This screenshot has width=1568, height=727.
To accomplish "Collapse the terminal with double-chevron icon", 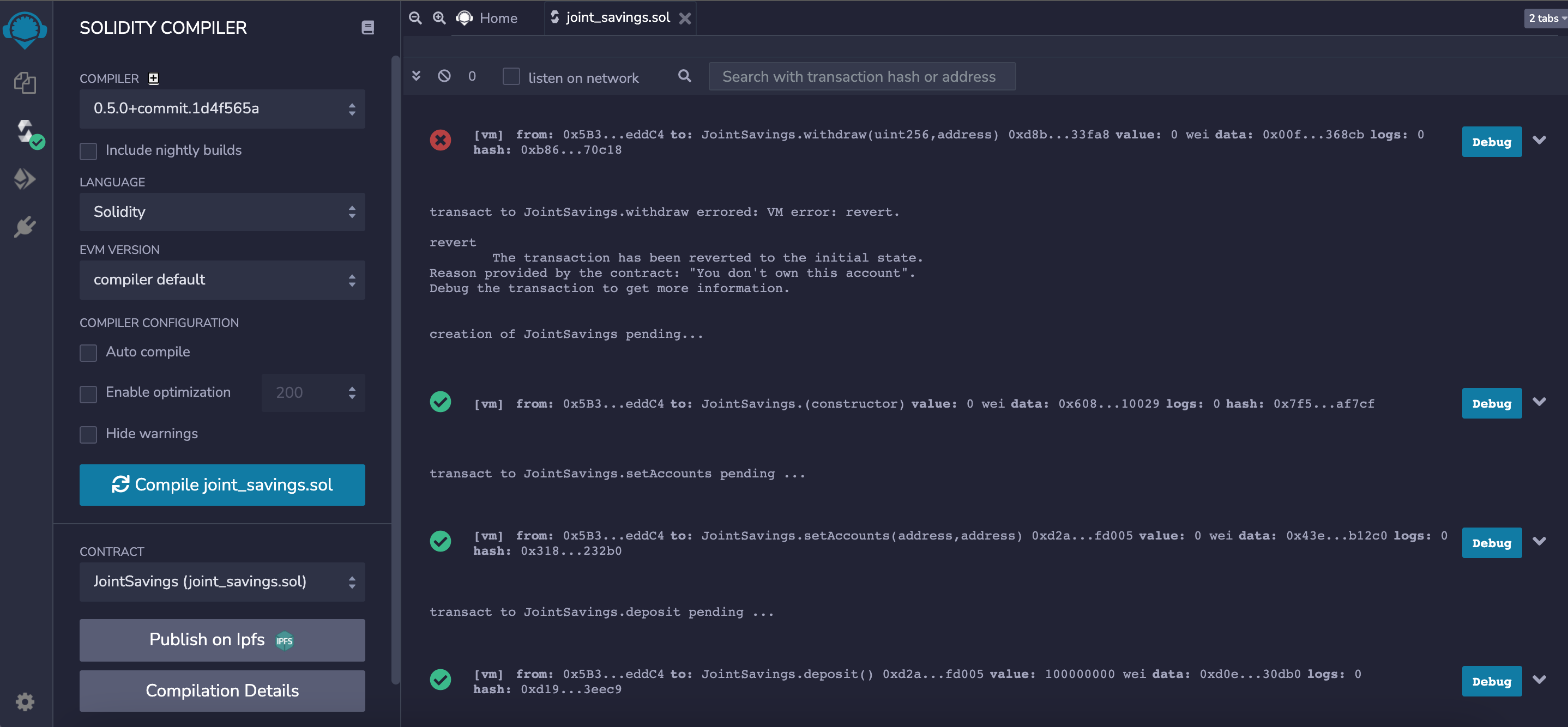I will point(417,76).
